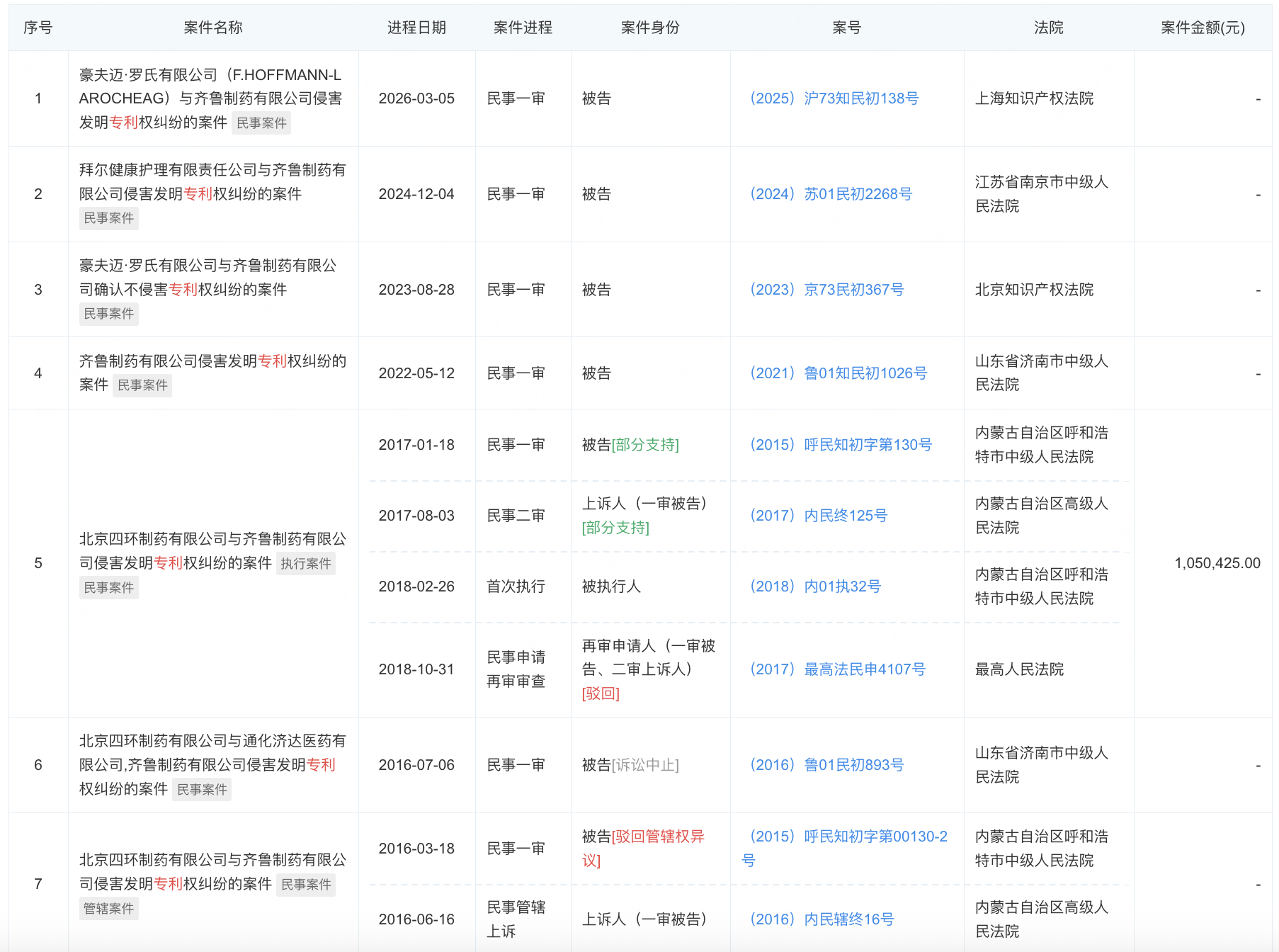Click the 法院 column header
Screen dimensions: 1279x952
(x=1049, y=28)
